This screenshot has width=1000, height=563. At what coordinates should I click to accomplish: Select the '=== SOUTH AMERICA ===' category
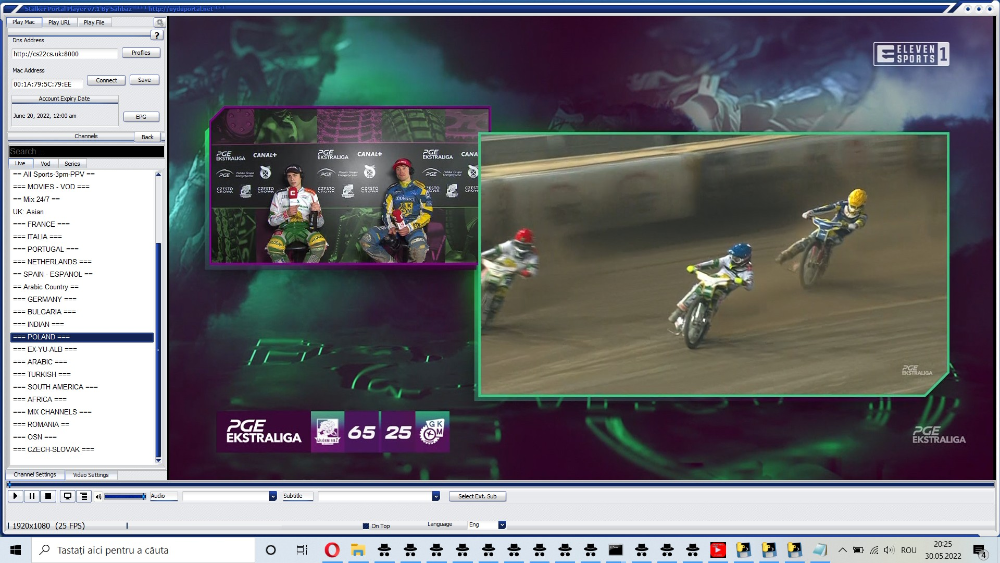pyautogui.click(x=82, y=387)
